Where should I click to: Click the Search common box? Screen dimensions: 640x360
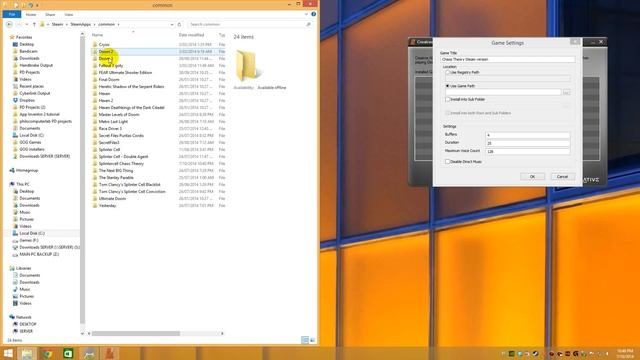pyautogui.click(x=250, y=24)
